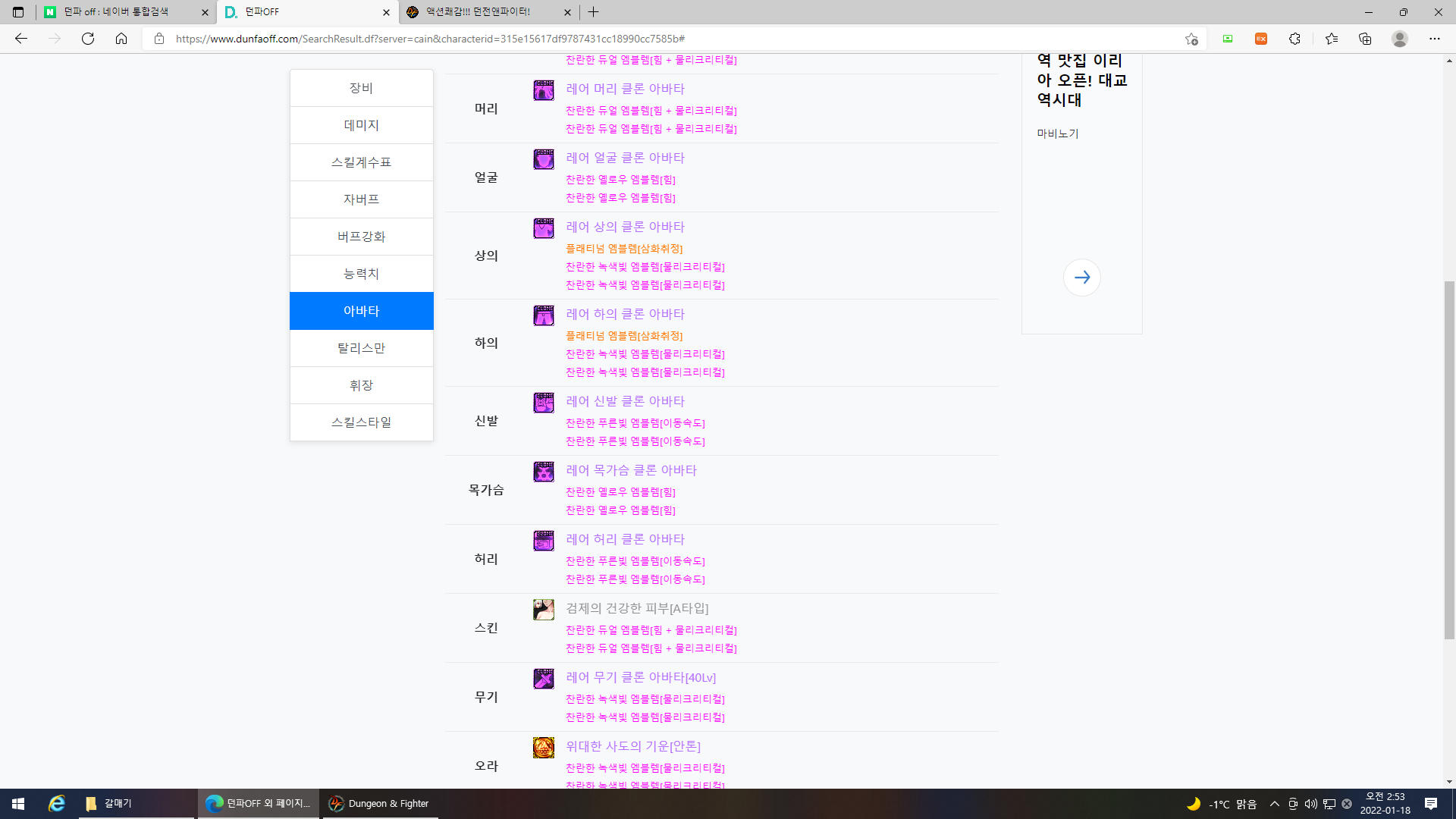This screenshot has height=819, width=1456.
Task: Click 레어 목가슴 클론 아바타 link
Action: (x=631, y=470)
